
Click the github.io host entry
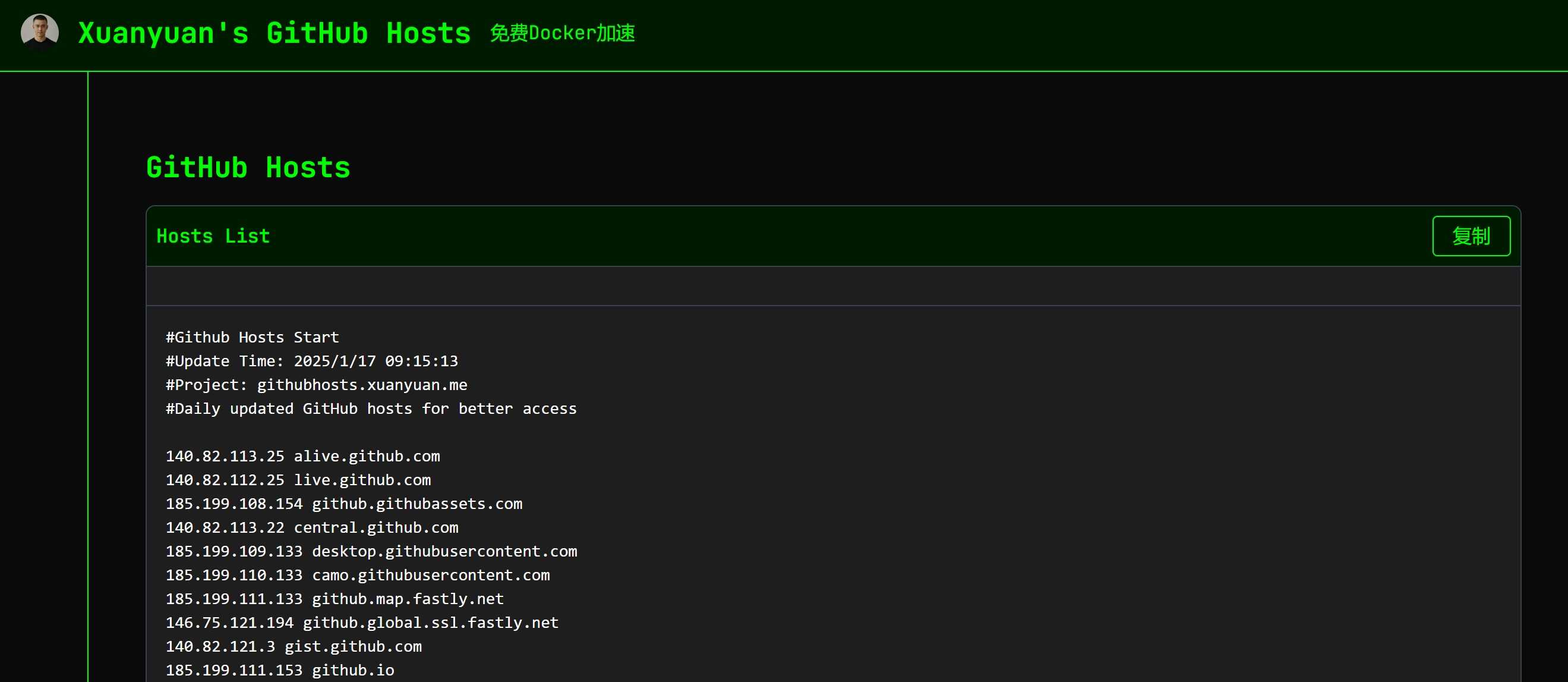[x=280, y=670]
